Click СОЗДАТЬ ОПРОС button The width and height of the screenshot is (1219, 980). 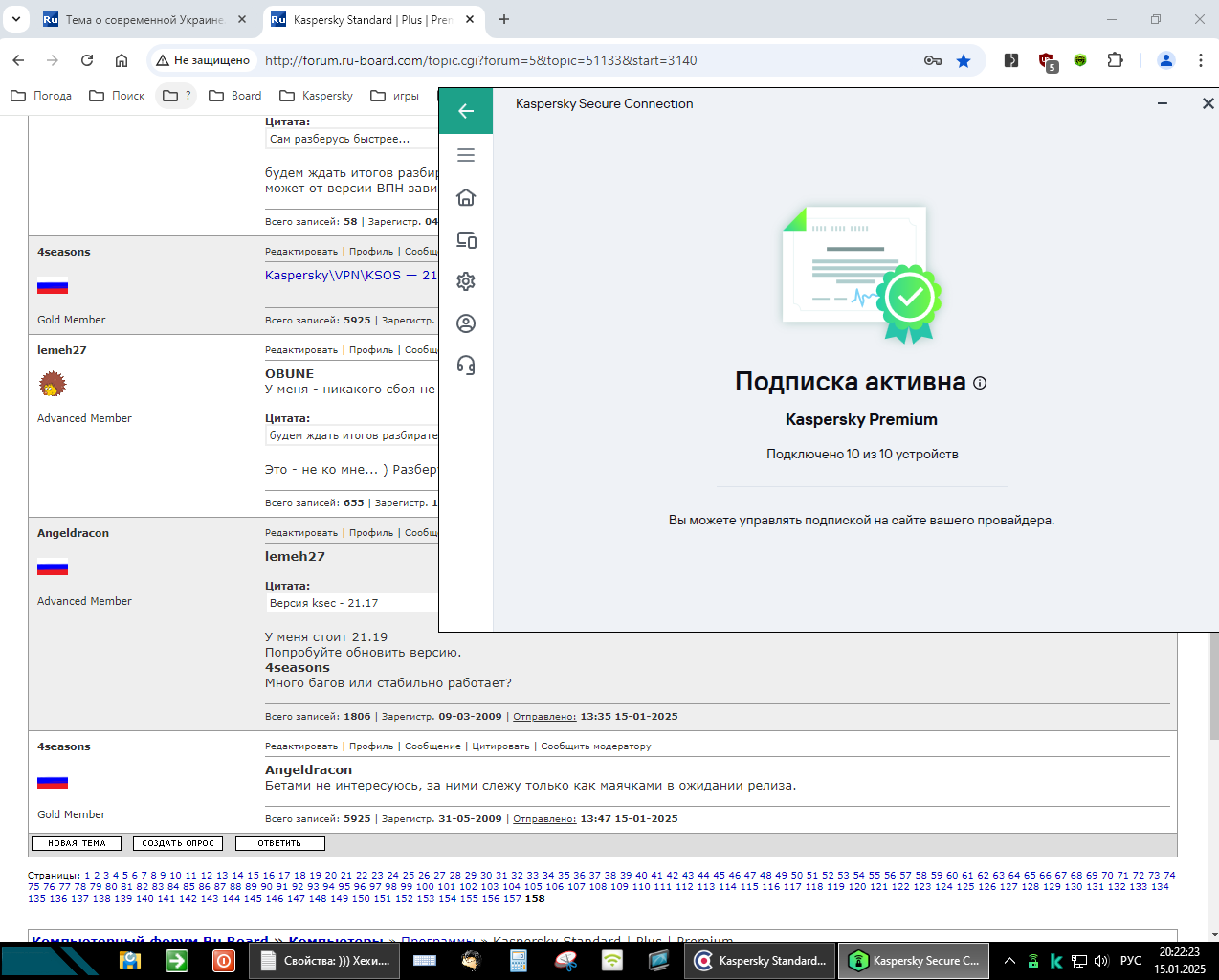[x=178, y=843]
